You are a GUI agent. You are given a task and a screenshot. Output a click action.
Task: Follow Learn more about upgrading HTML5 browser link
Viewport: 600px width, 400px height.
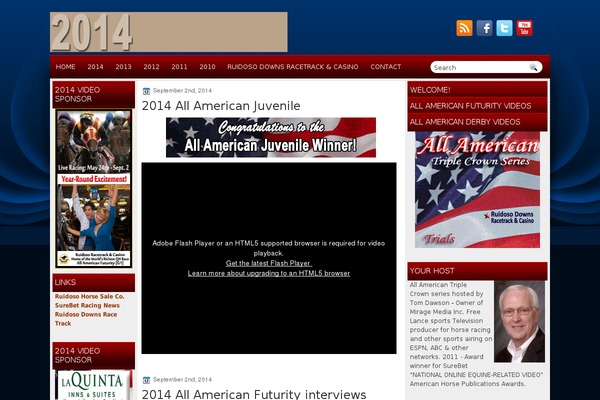click(269, 273)
